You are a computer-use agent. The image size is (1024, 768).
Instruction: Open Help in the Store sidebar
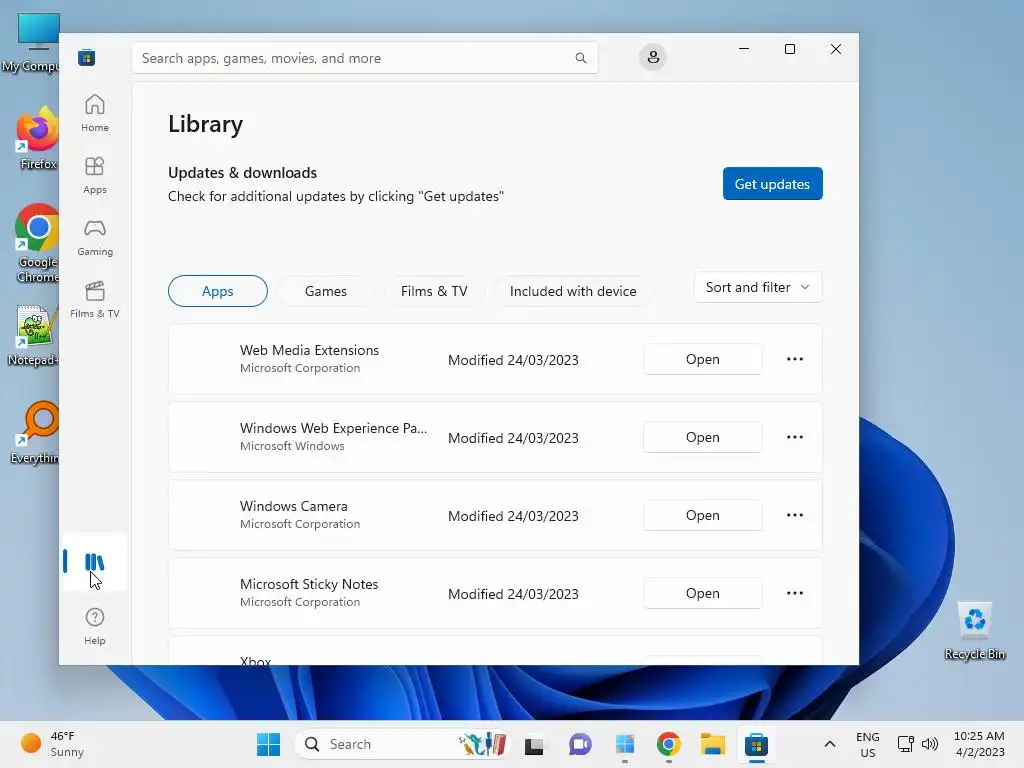point(95,626)
